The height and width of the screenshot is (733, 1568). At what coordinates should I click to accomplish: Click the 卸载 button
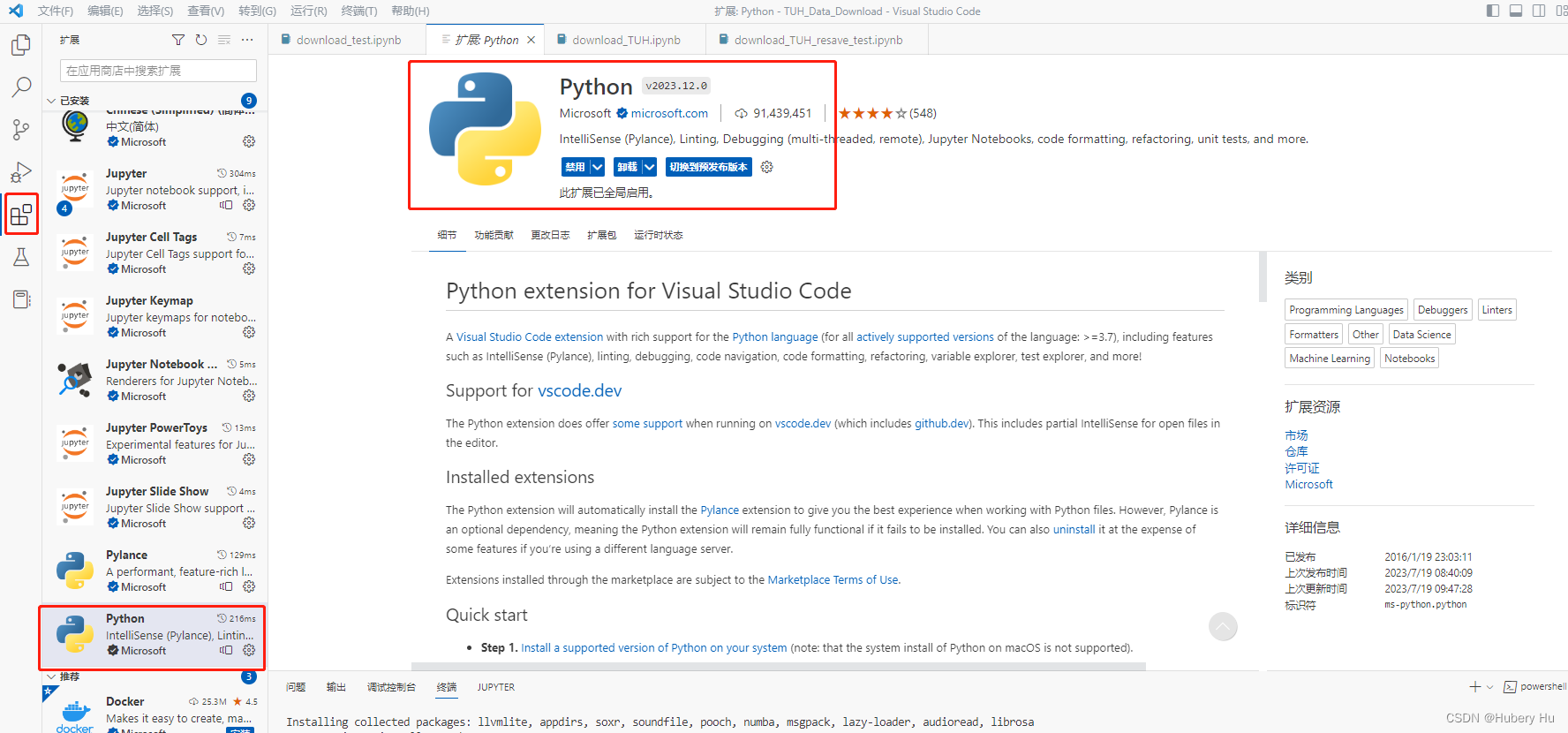[627, 167]
